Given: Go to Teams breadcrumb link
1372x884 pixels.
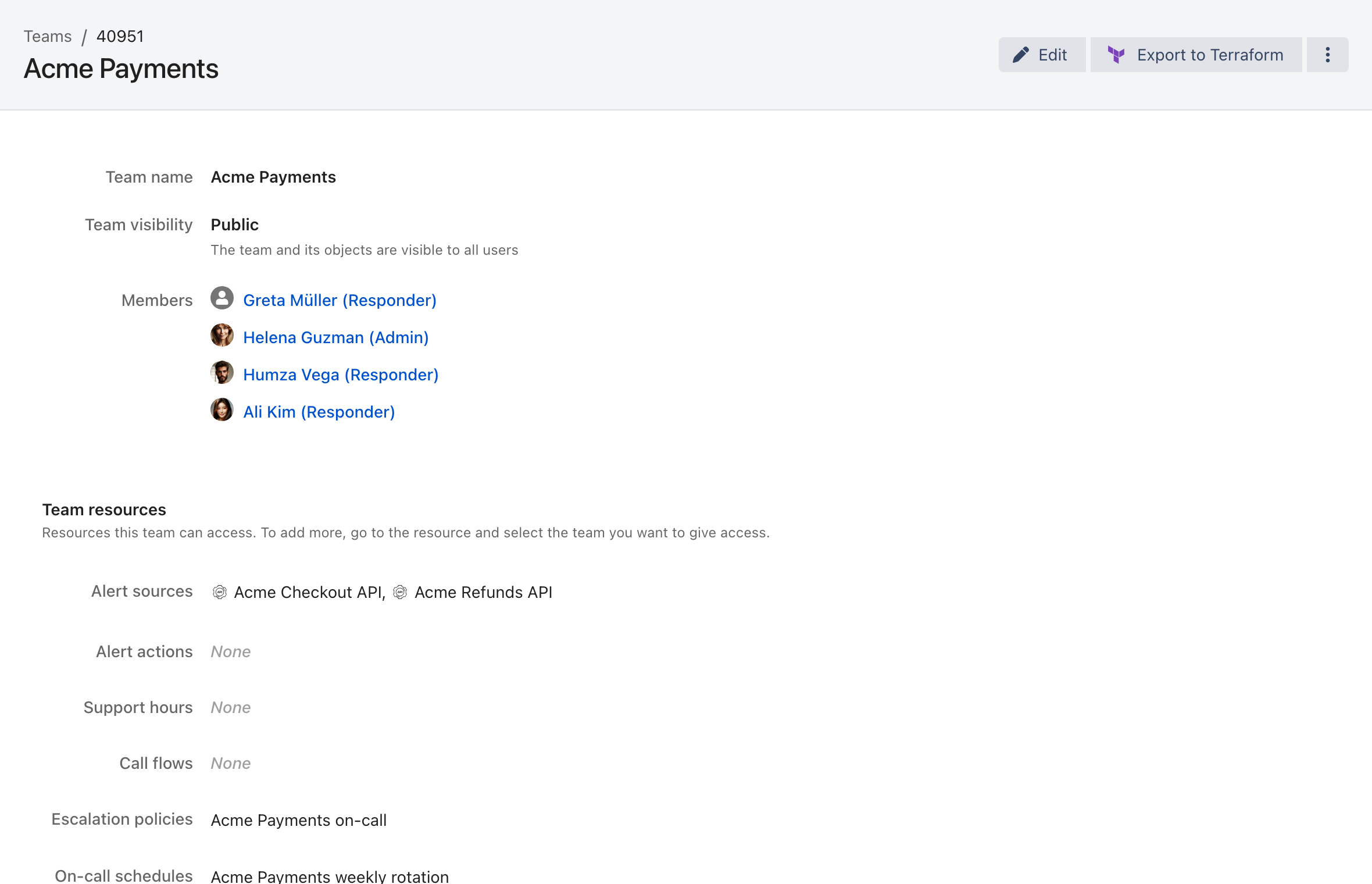Looking at the screenshot, I should pos(48,36).
